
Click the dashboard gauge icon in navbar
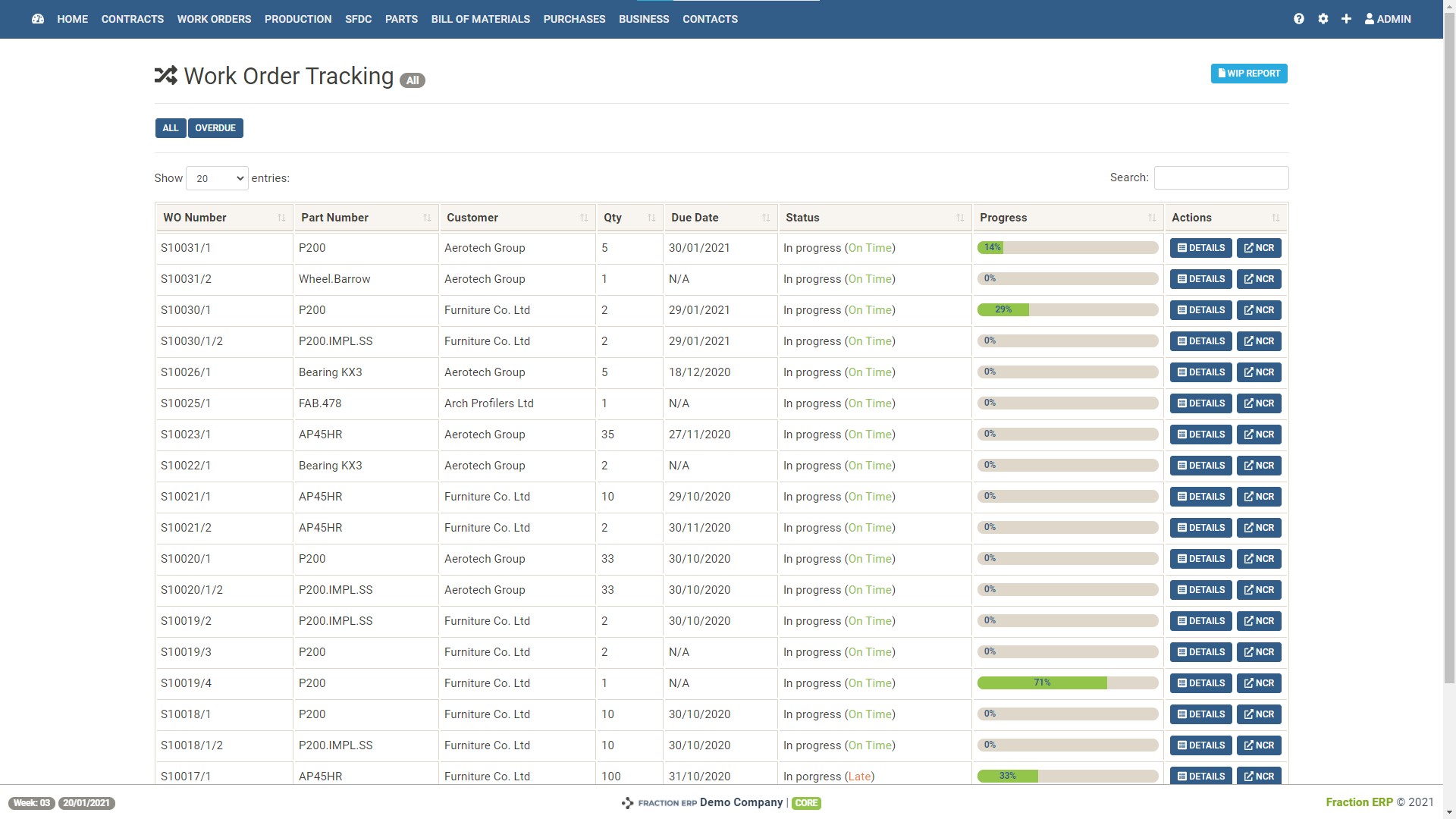pyautogui.click(x=38, y=19)
